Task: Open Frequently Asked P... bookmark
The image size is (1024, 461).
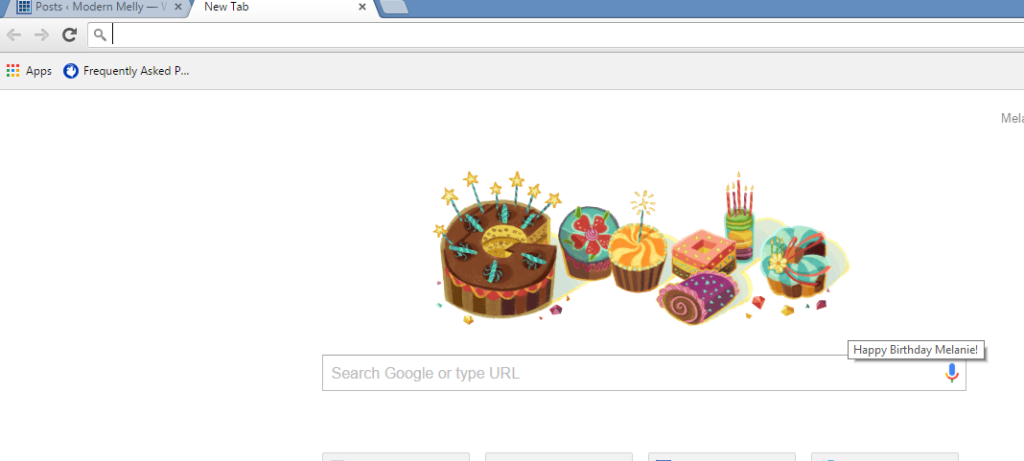Action: click(x=126, y=71)
